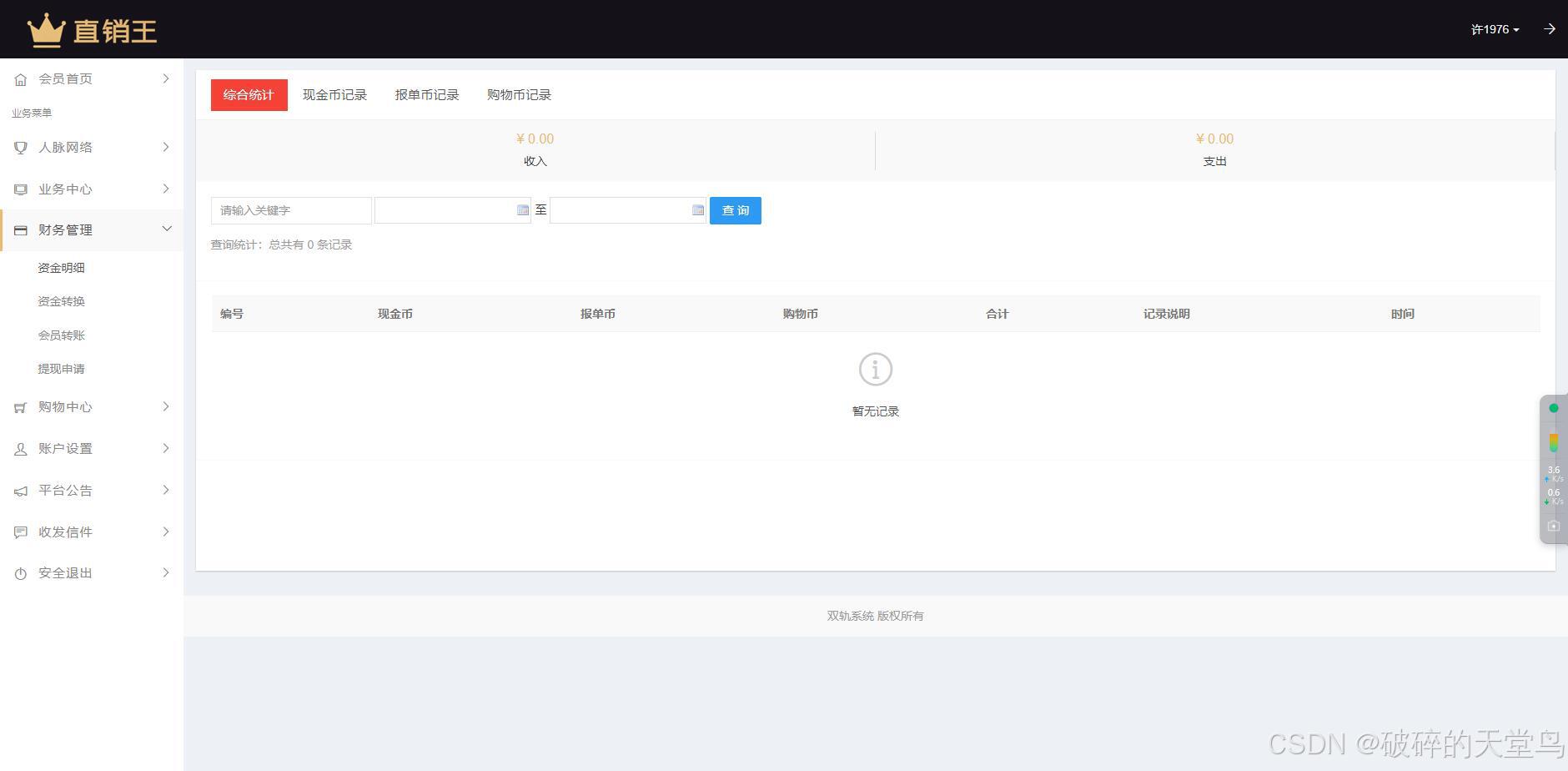
Task: Click the crown logo icon
Action: [x=46, y=30]
